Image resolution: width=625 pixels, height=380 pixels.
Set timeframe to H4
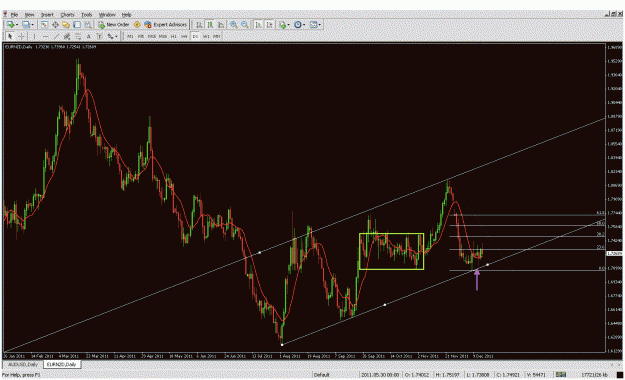tap(184, 36)
